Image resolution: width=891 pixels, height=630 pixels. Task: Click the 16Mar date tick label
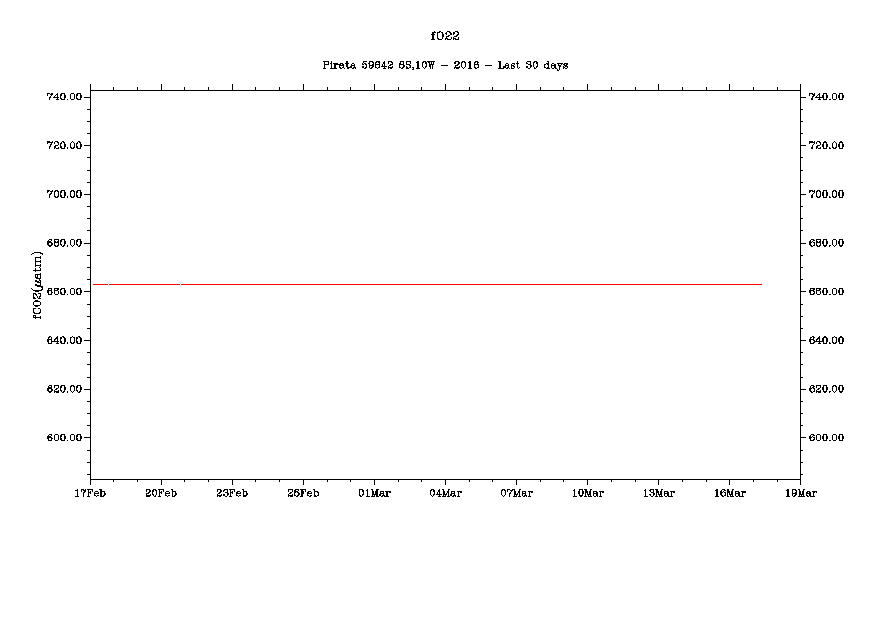tap(729, 493)
